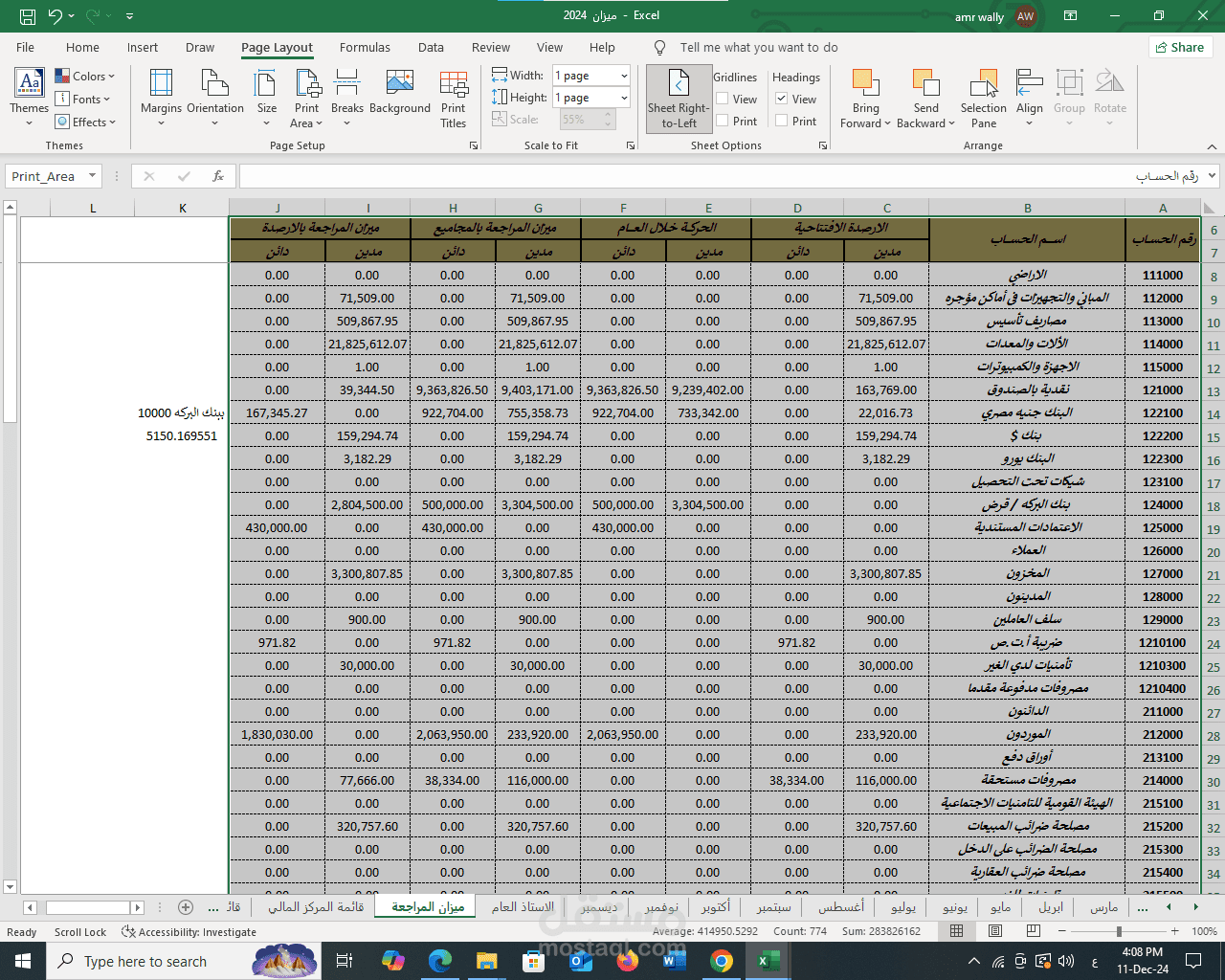Open the Breaks menu

point(347,98)
